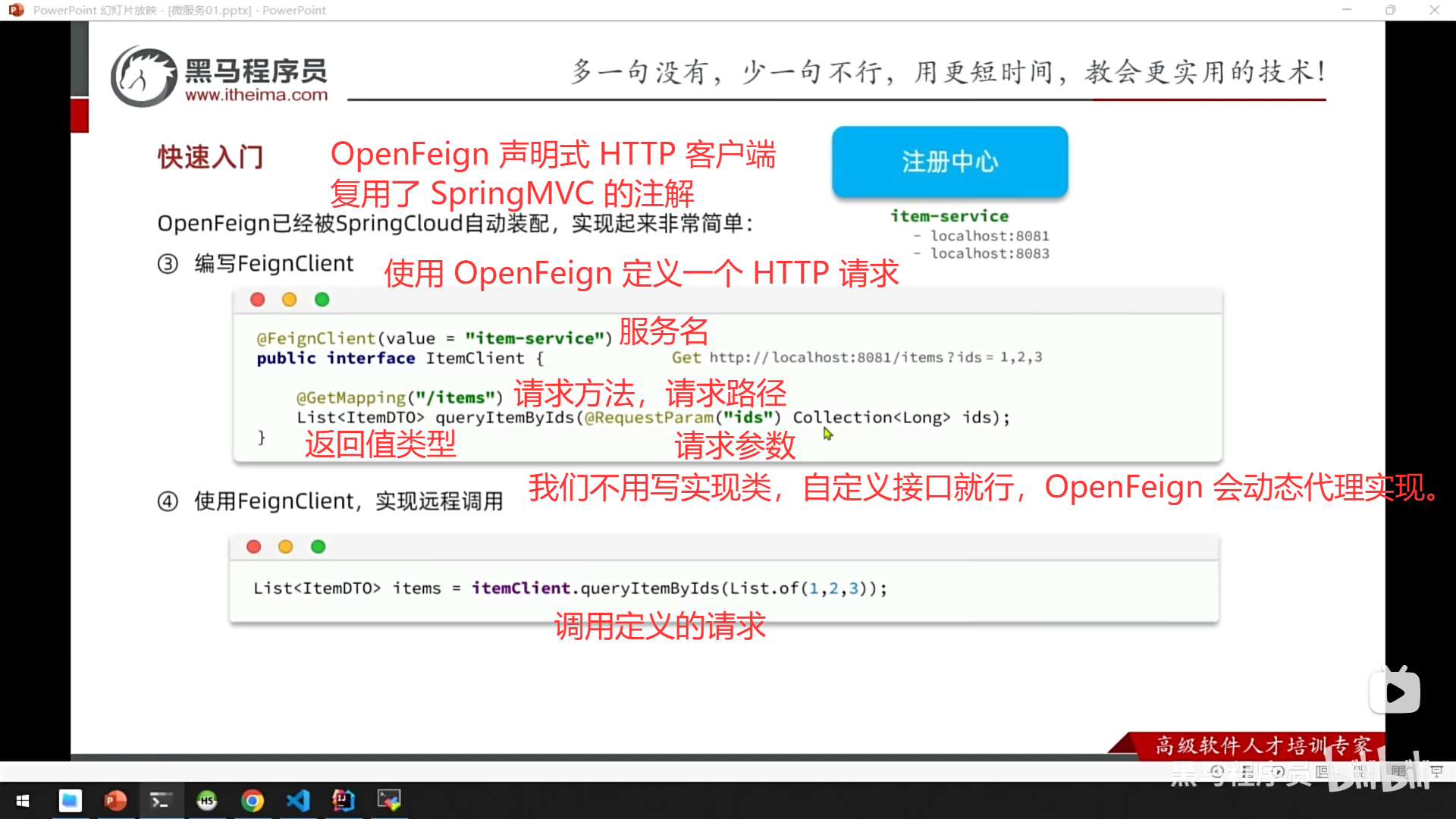Switch to Reading view icon
The height and width of the screenshot is (819, 1456).
click(x=1399, y=771)
